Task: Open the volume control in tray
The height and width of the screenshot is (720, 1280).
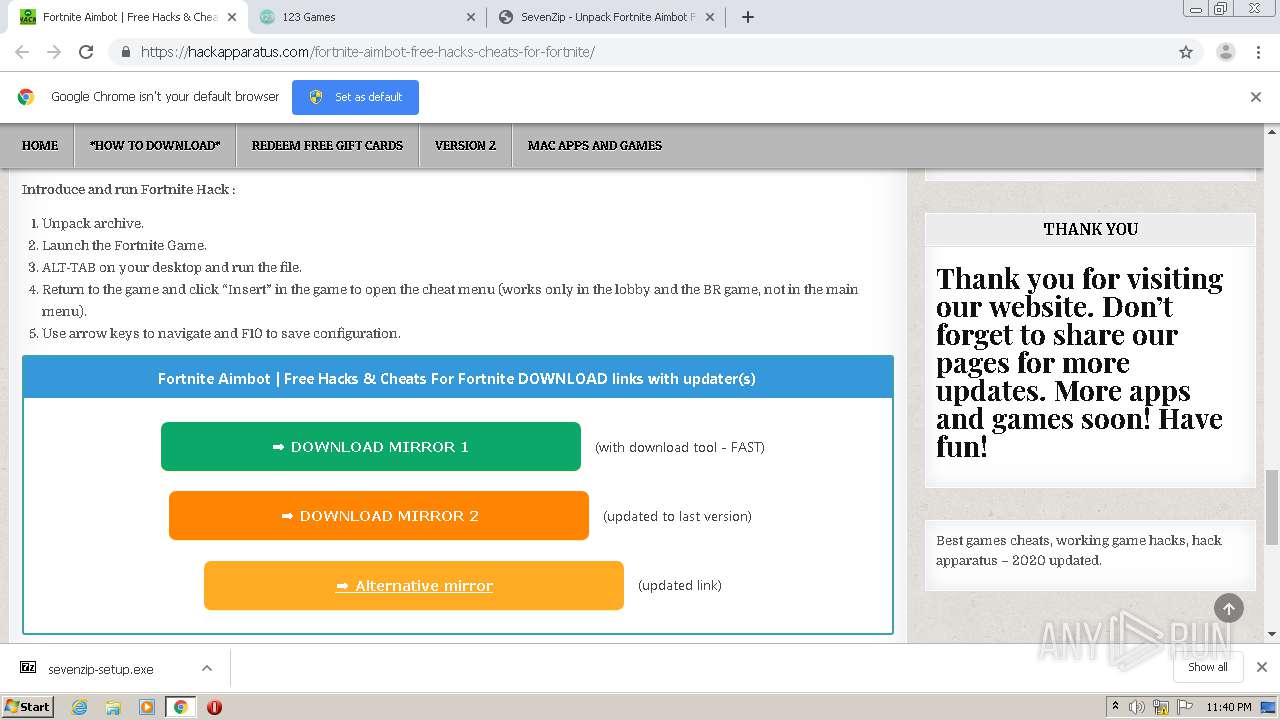Action: click(1137, 707)
